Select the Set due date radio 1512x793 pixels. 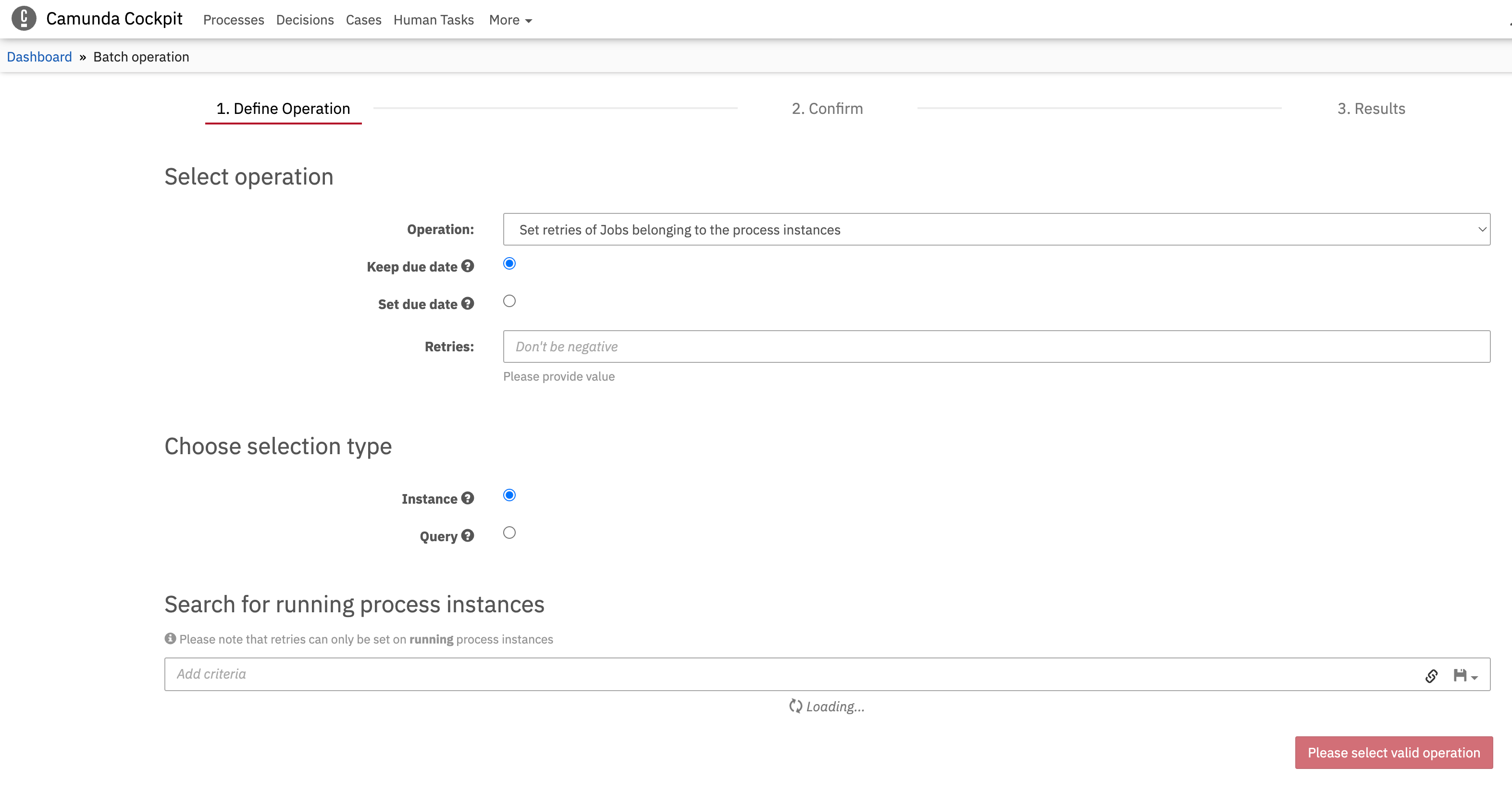click(x=509, y=301)
